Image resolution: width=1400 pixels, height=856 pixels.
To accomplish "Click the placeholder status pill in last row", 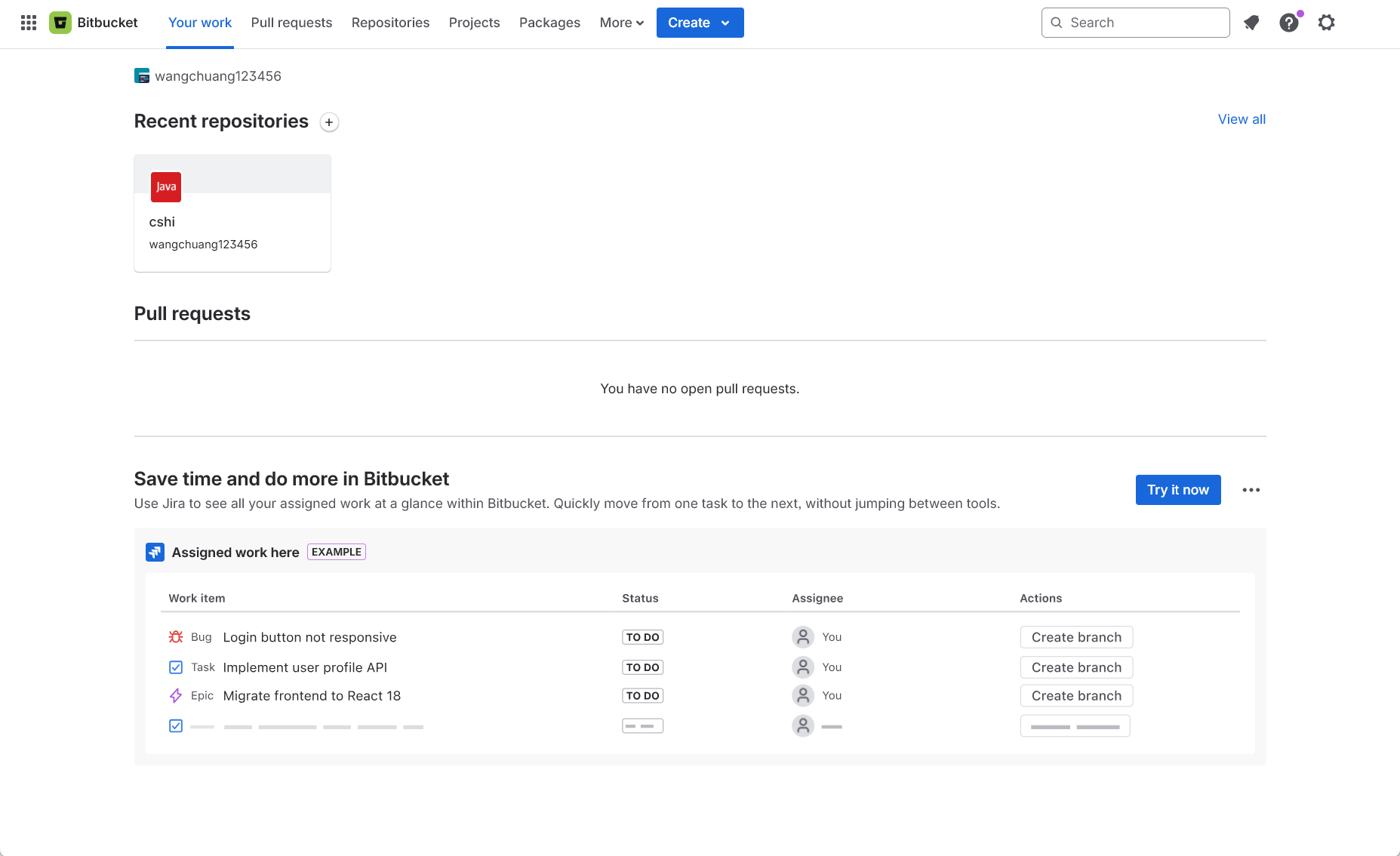I will coord(643,726).
